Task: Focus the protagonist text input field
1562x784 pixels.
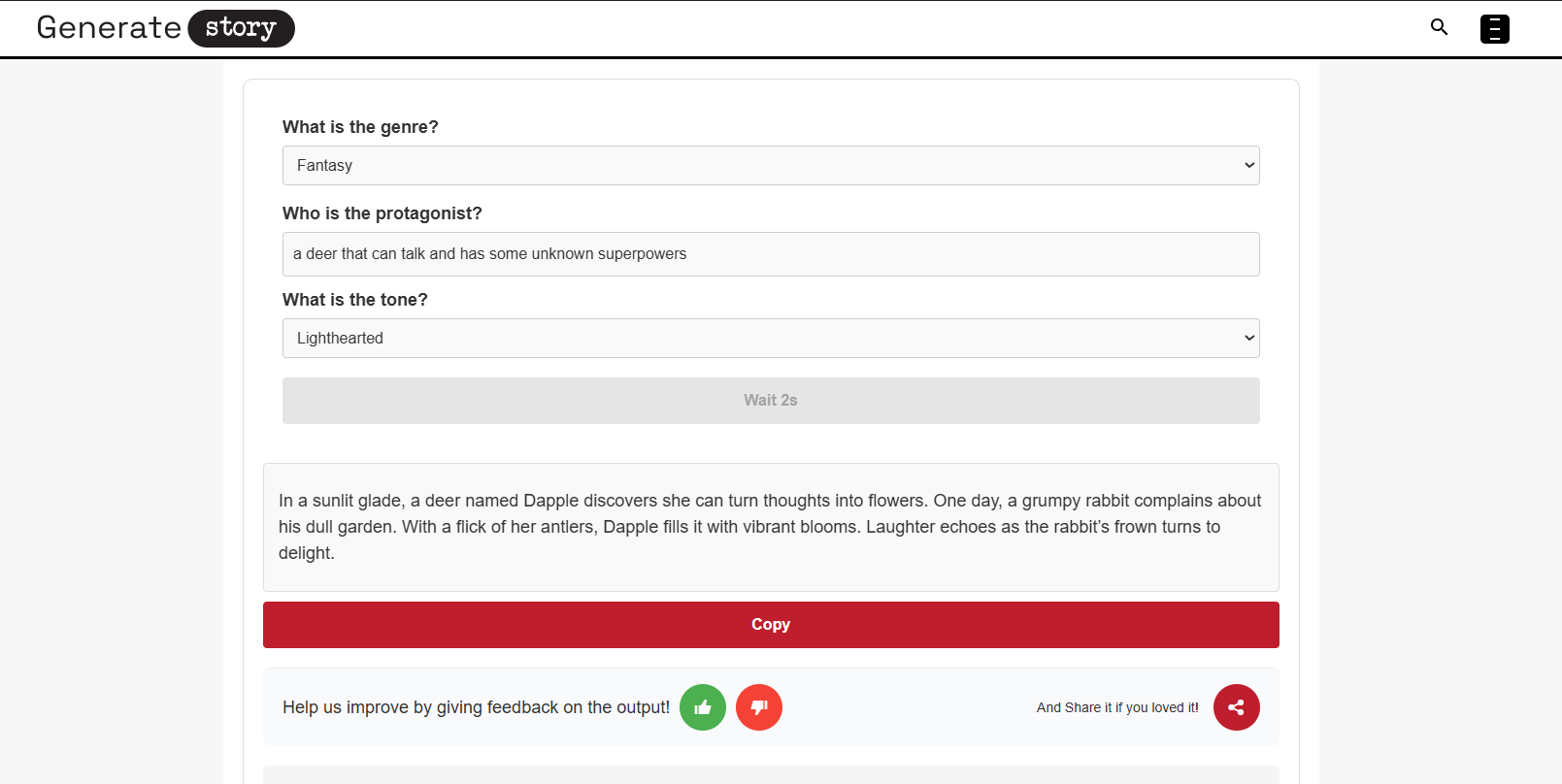Action: pyautogui.click(x=771, y=254)
